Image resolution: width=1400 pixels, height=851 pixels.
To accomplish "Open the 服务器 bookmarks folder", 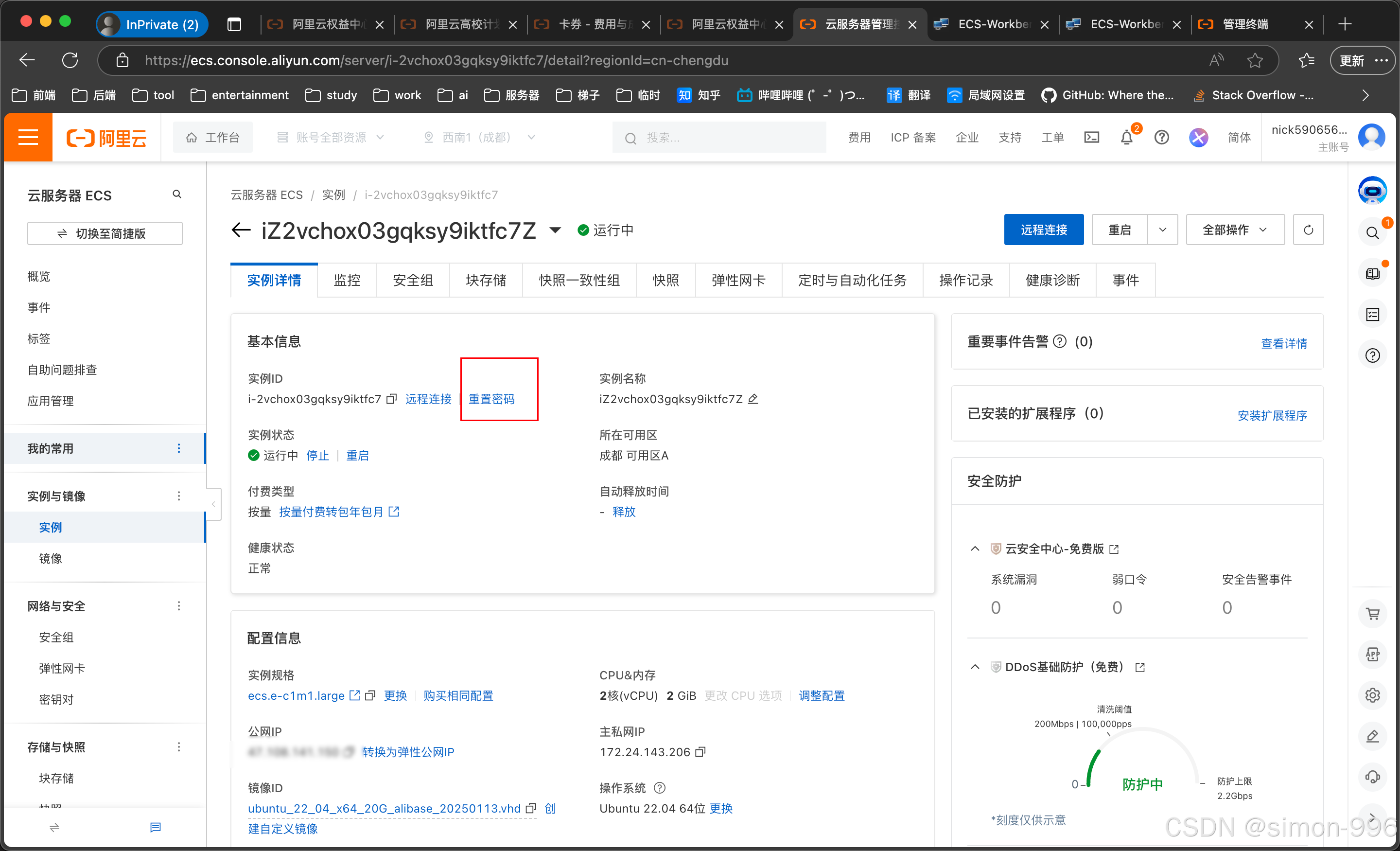I will pyautogui.click(x=511, y=95).
